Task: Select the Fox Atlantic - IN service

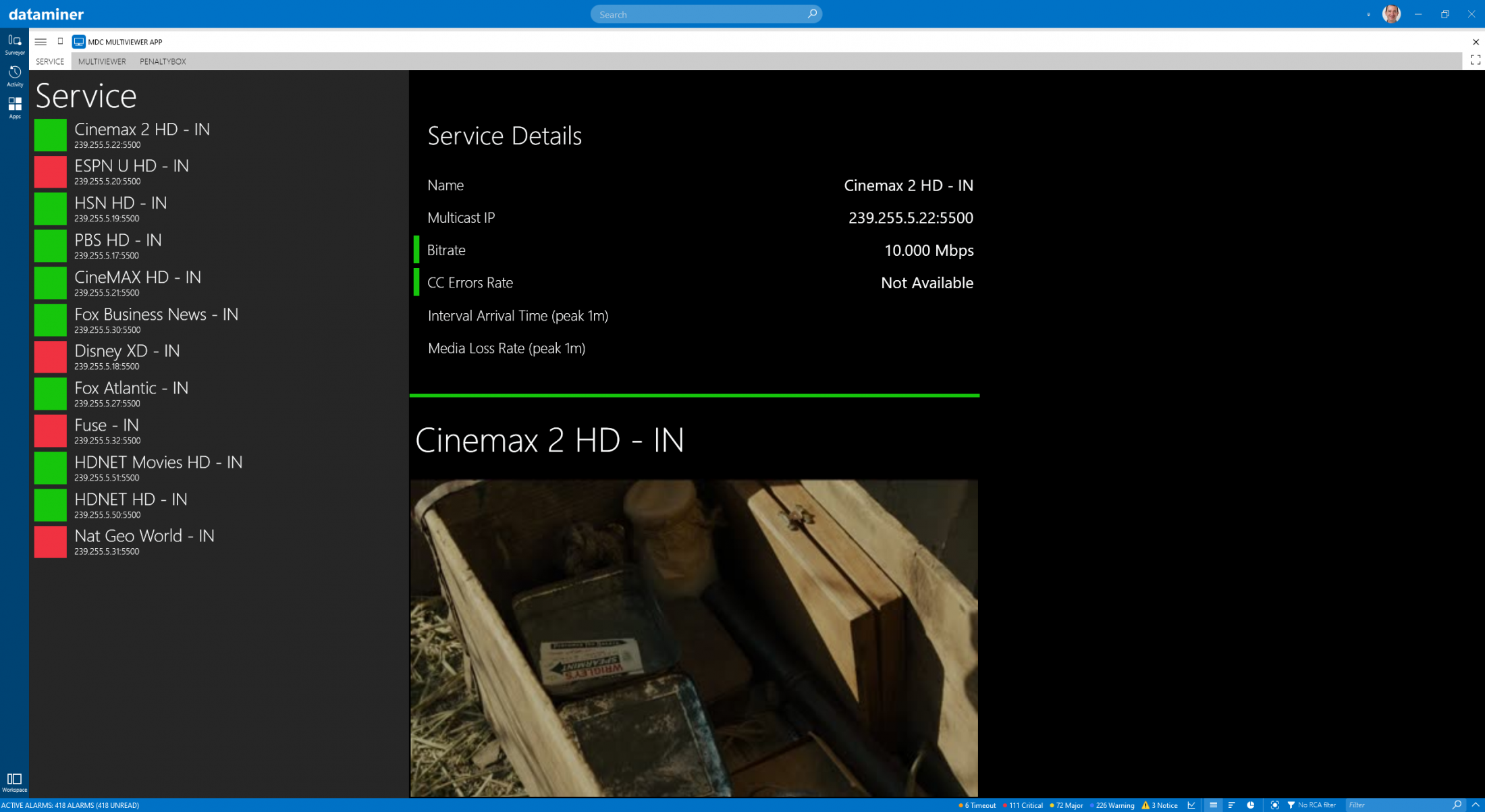Action: tap(219, 394)
